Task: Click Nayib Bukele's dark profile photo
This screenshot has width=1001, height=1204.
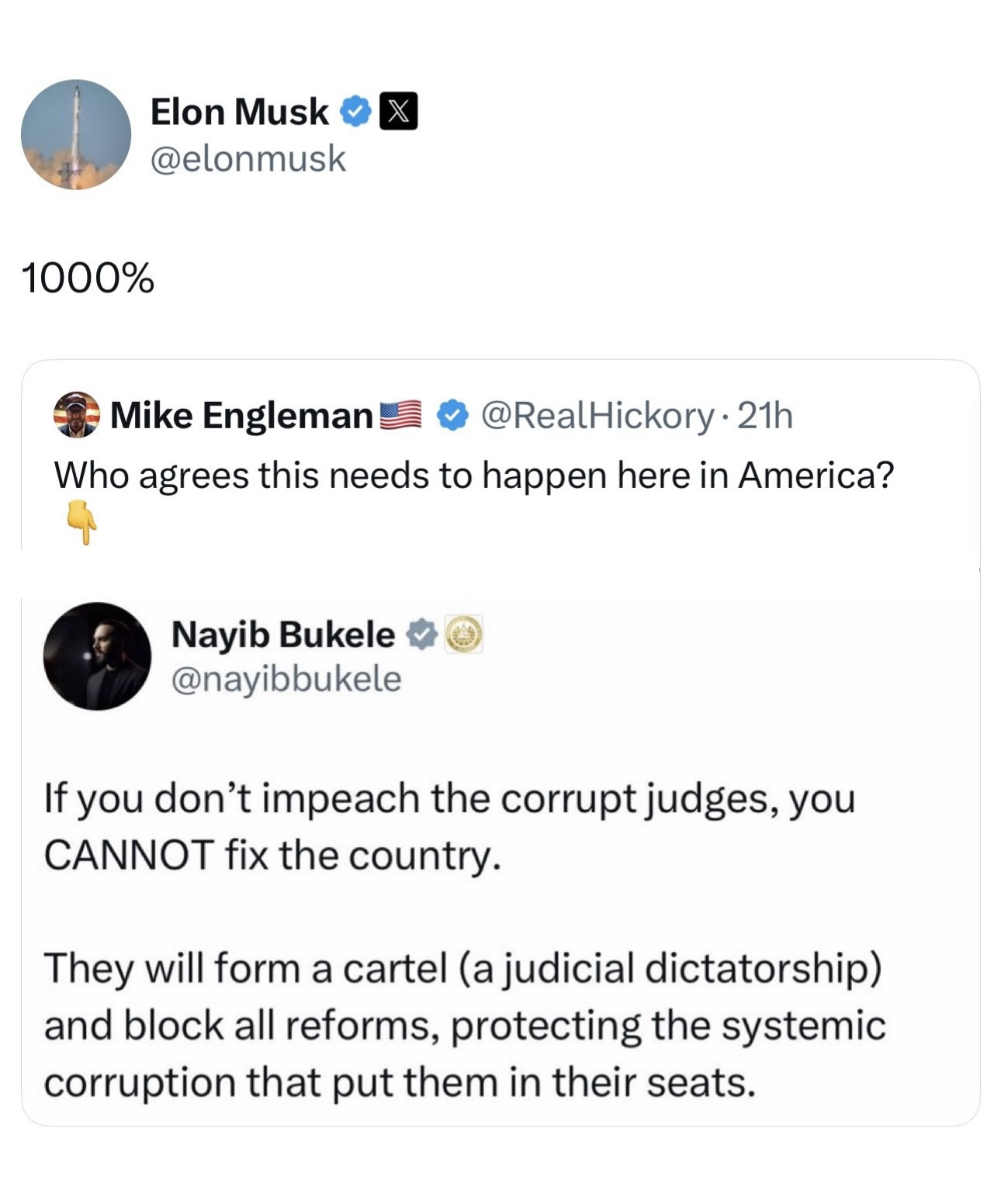Action: [x=97, y=656]
